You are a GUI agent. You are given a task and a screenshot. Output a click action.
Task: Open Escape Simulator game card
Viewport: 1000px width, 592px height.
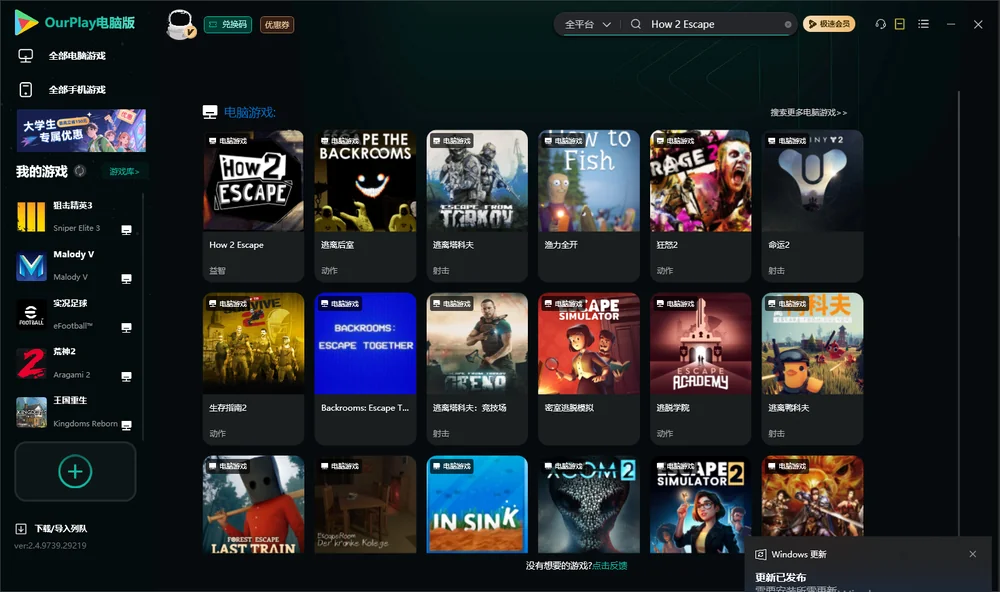(589, 369)
